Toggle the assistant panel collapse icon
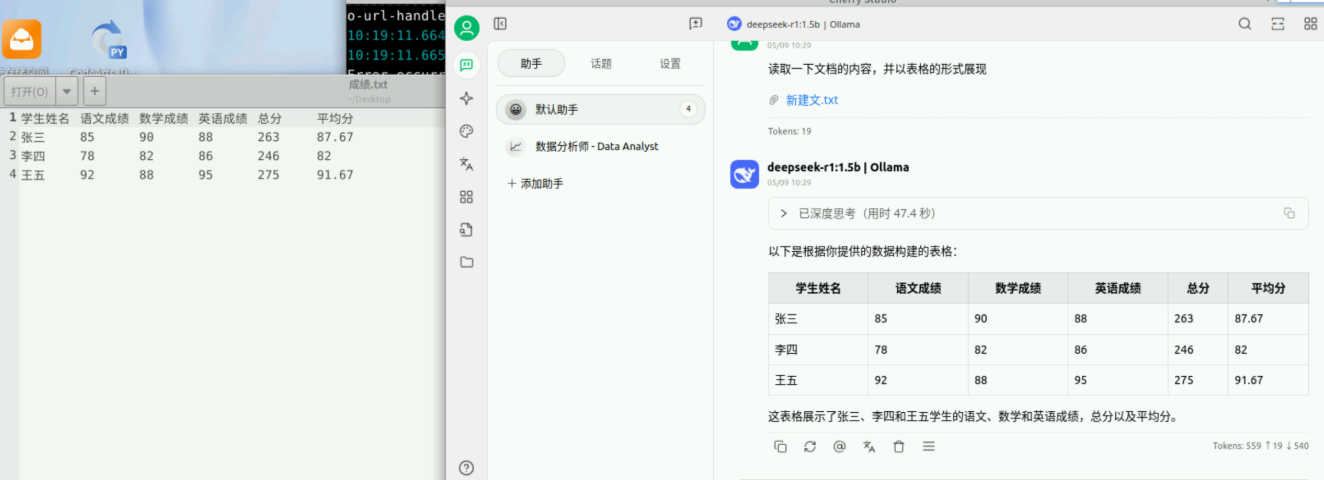Viewport: 1324px width, 480px height. [500, 24]
